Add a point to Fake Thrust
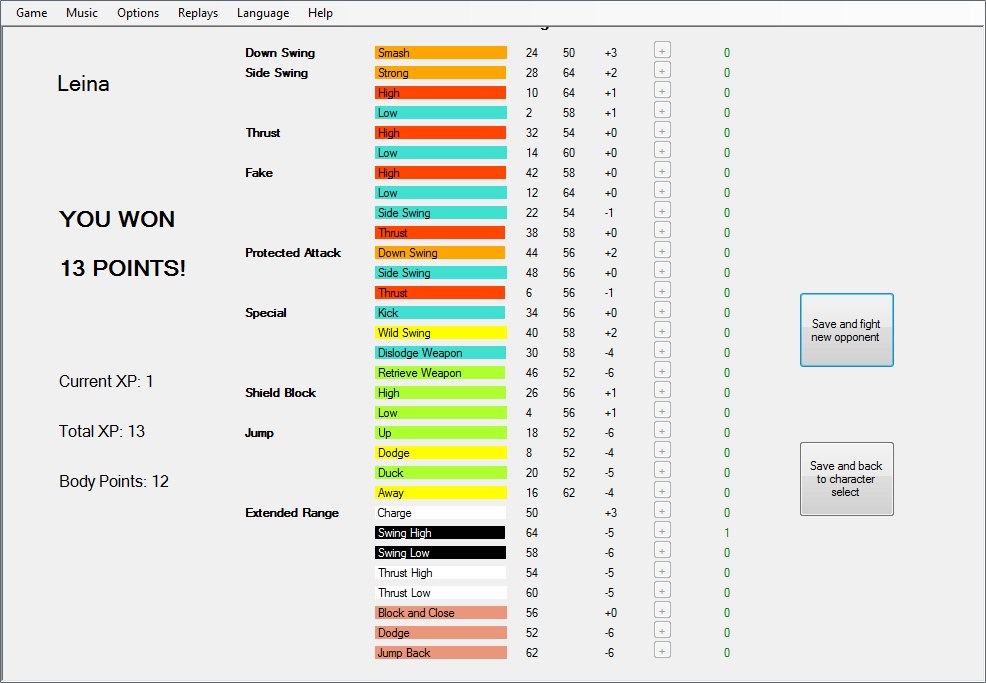986x683 pixels. (x=662, y=230)
